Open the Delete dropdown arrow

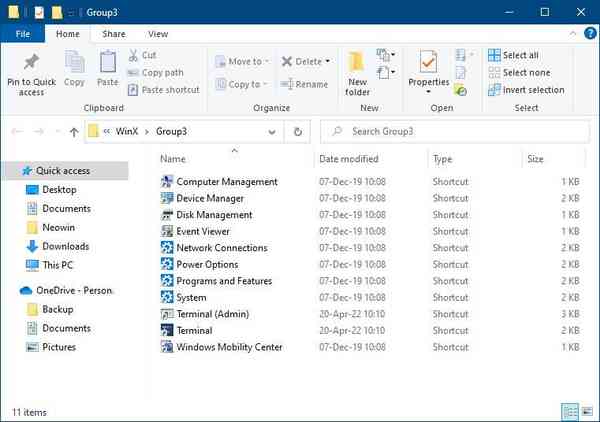[328, 61]
